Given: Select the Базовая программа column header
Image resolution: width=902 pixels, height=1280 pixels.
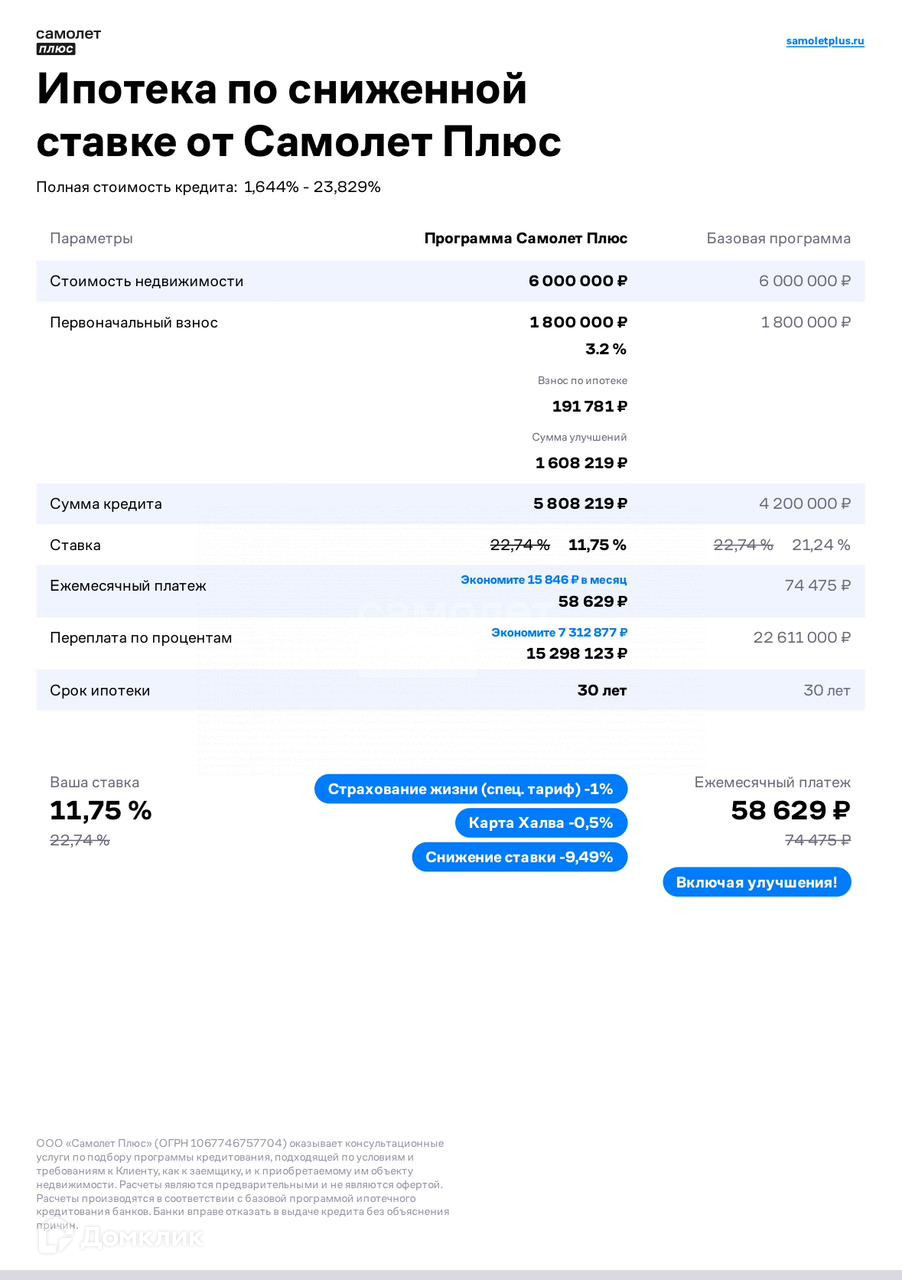Looking at the screenshot, I should (778, 239).
